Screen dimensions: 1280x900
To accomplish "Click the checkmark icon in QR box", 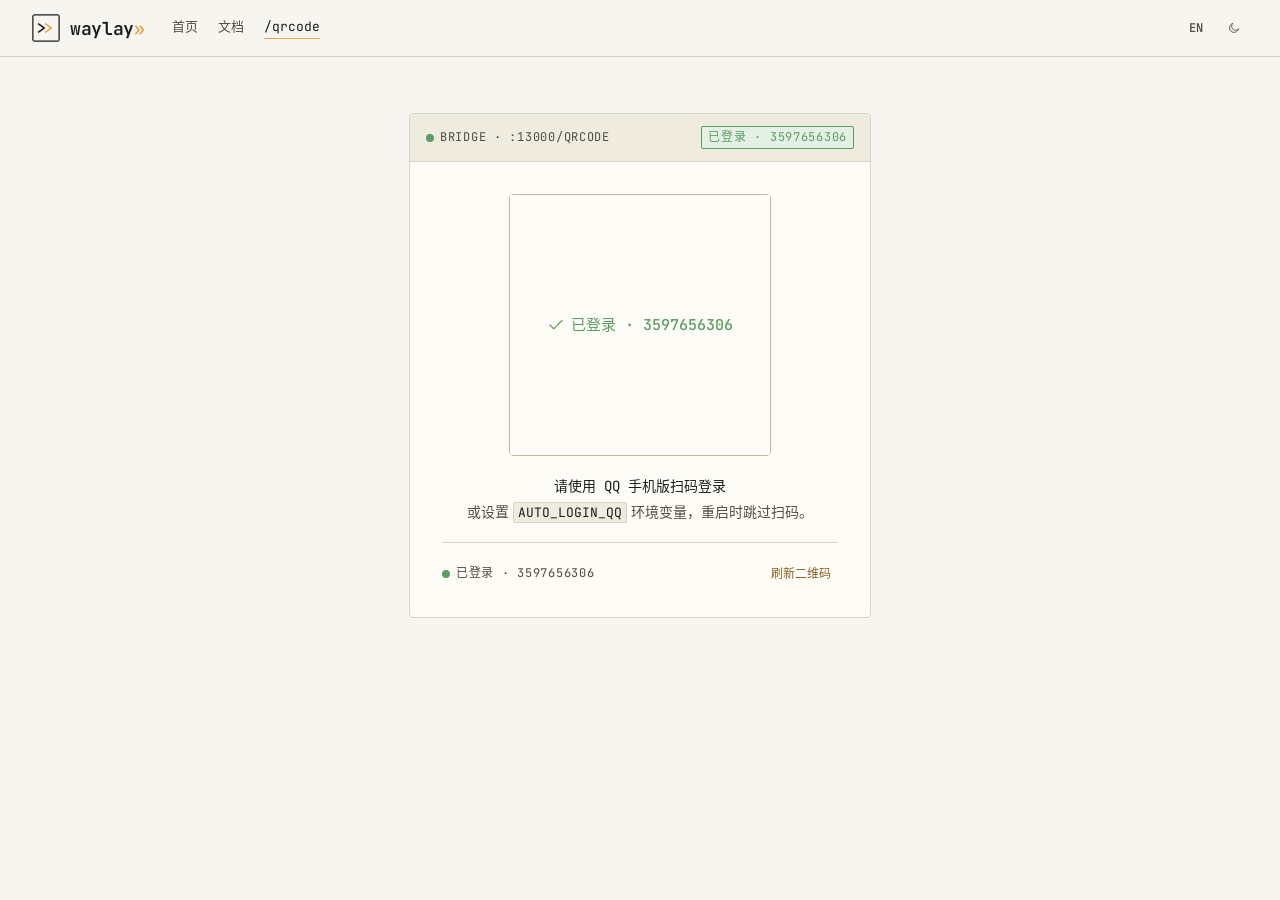I will click(x=556, y=325).
